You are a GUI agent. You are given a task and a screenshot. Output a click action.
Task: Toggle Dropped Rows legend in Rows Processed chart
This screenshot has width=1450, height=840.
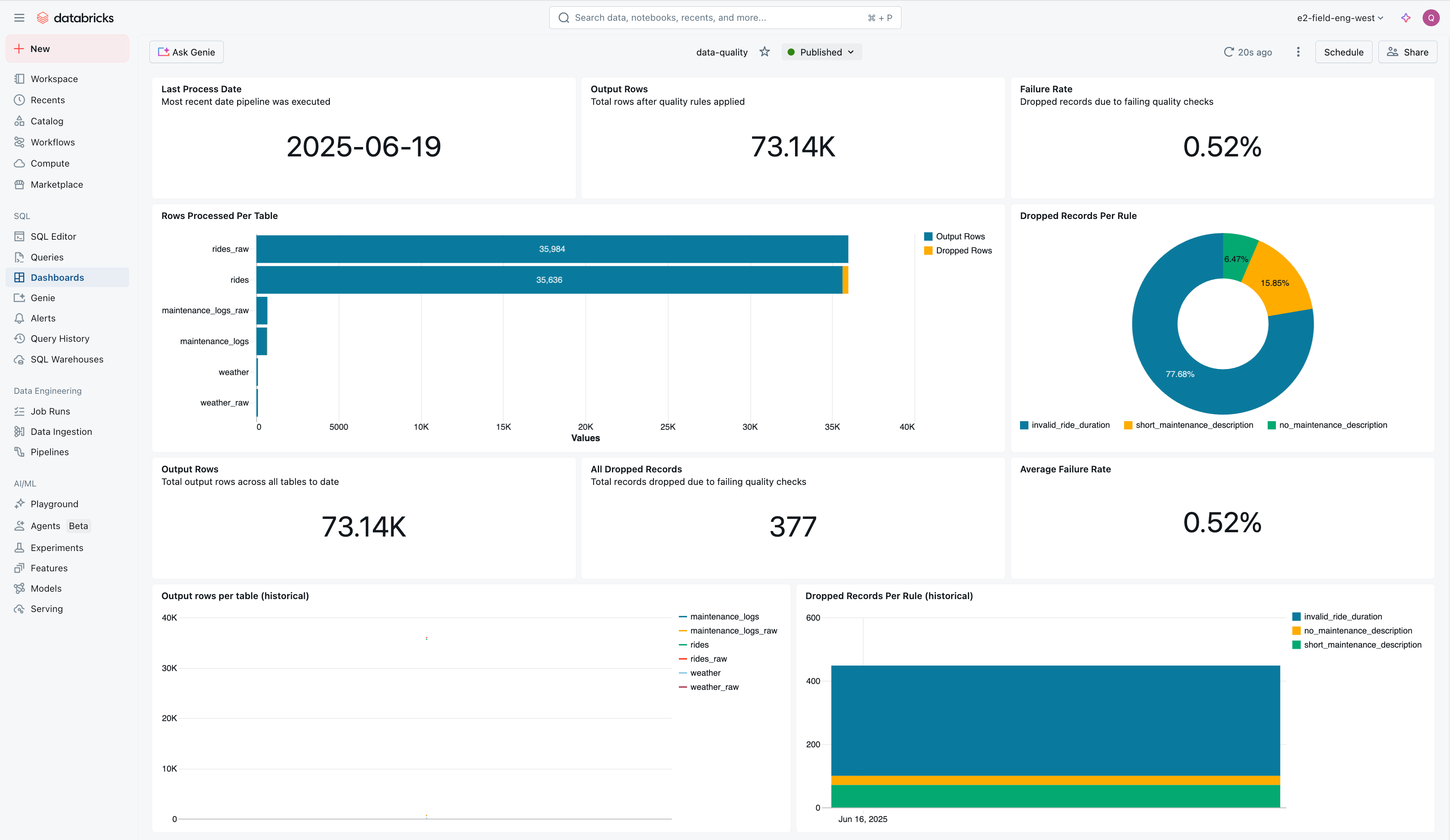pos(958,251)
